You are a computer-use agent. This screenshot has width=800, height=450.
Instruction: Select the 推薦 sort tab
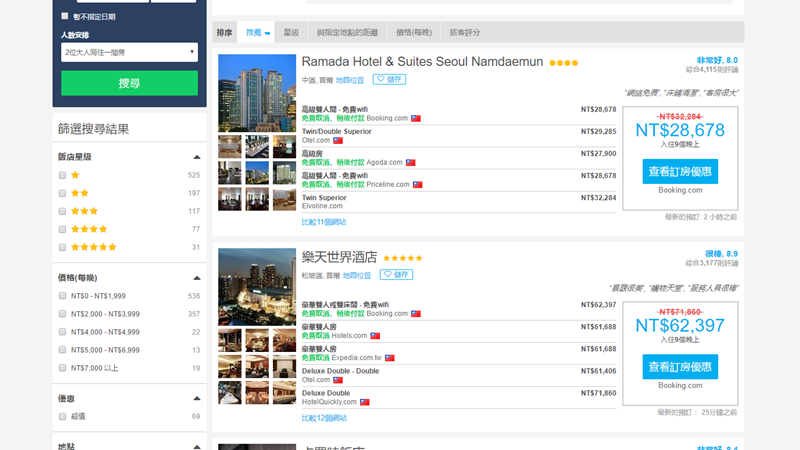pyautogui.click(x=258, y=32)
